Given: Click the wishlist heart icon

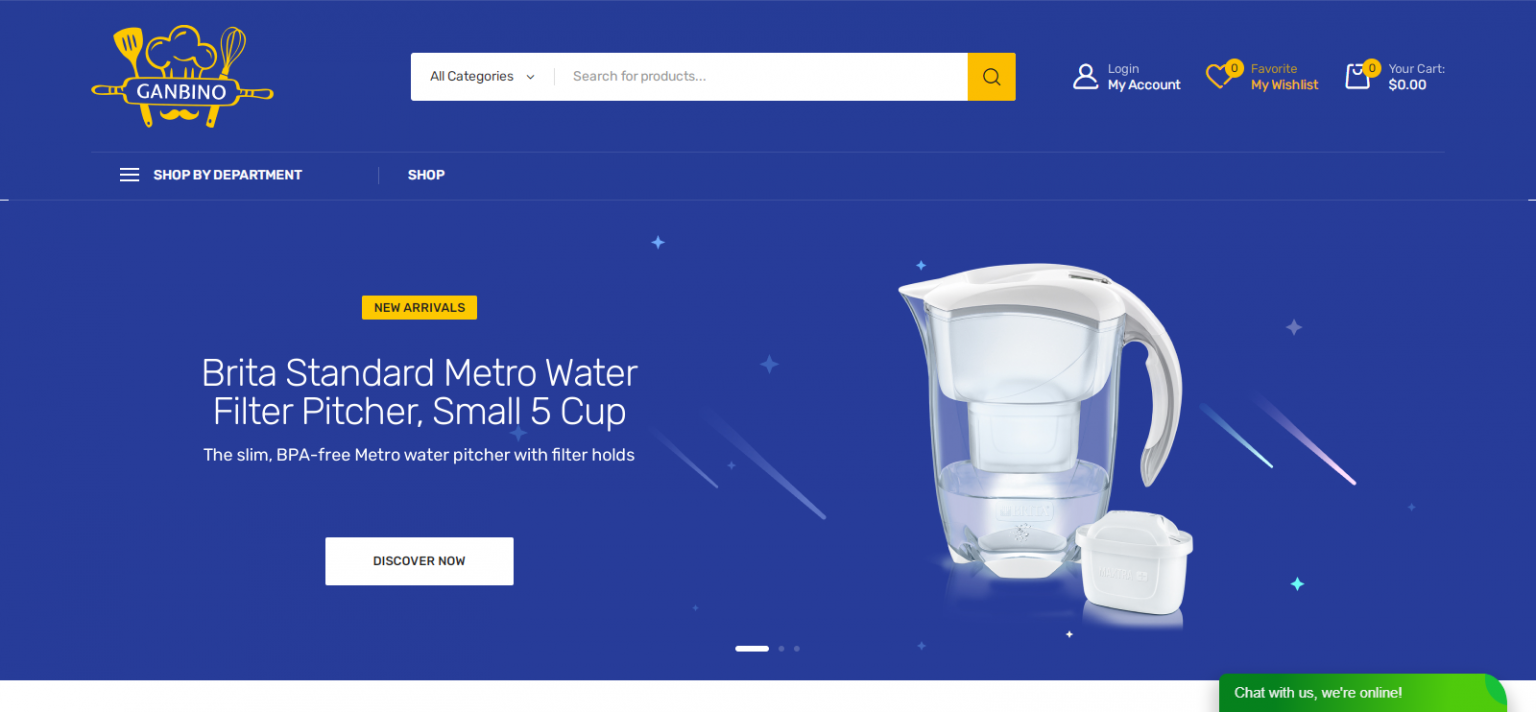Looking at the screenshot, I should coord(1218,77).
